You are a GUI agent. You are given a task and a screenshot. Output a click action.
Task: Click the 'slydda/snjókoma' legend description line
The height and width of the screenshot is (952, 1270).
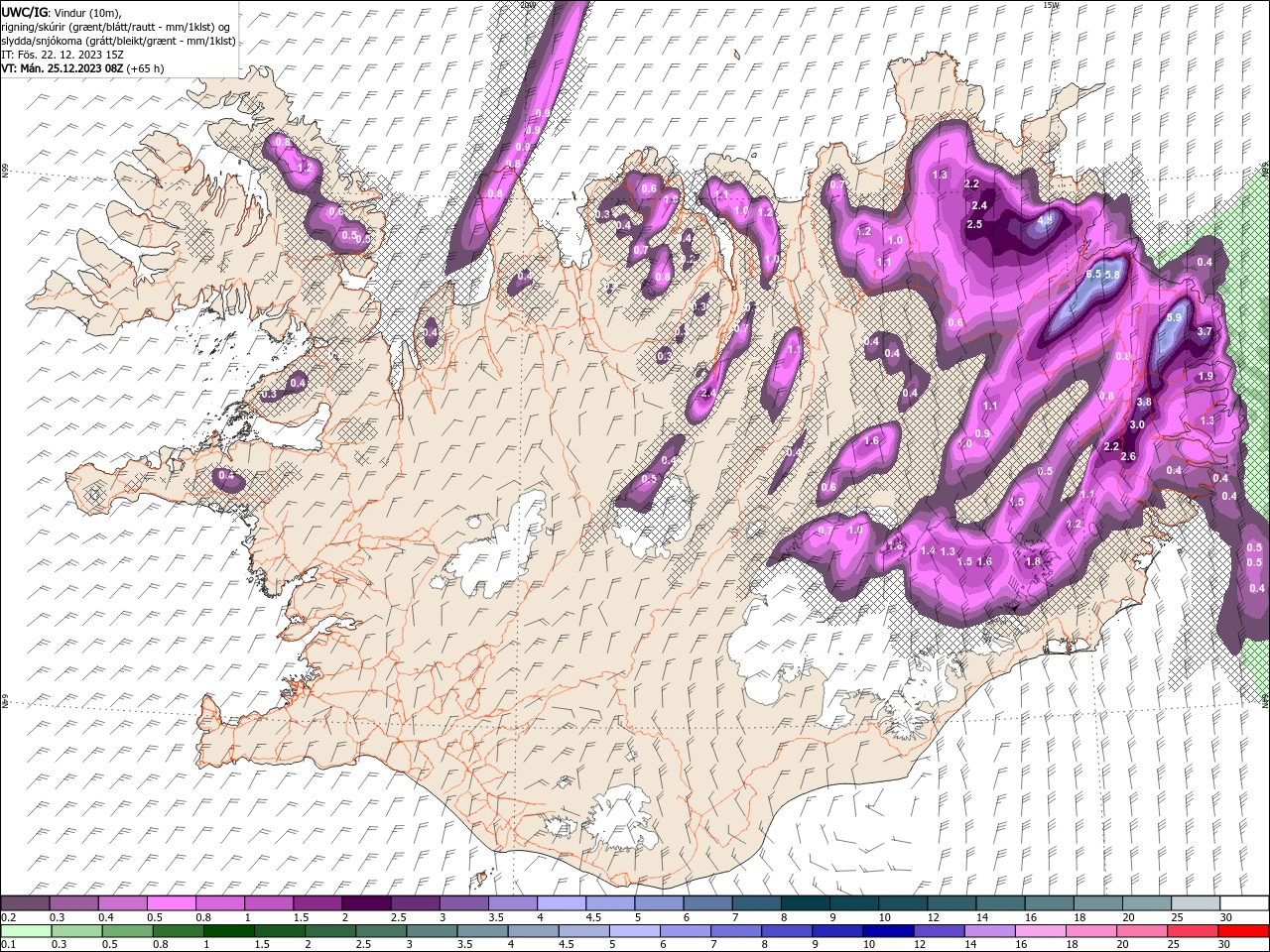coord(118,41)
